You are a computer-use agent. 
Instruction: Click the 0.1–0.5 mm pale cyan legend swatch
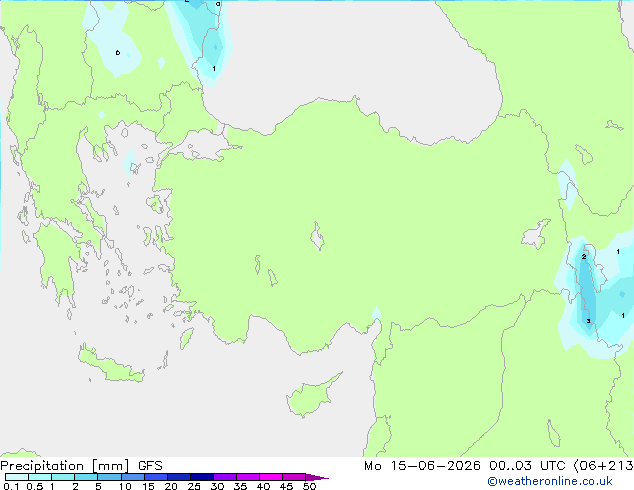17,477
